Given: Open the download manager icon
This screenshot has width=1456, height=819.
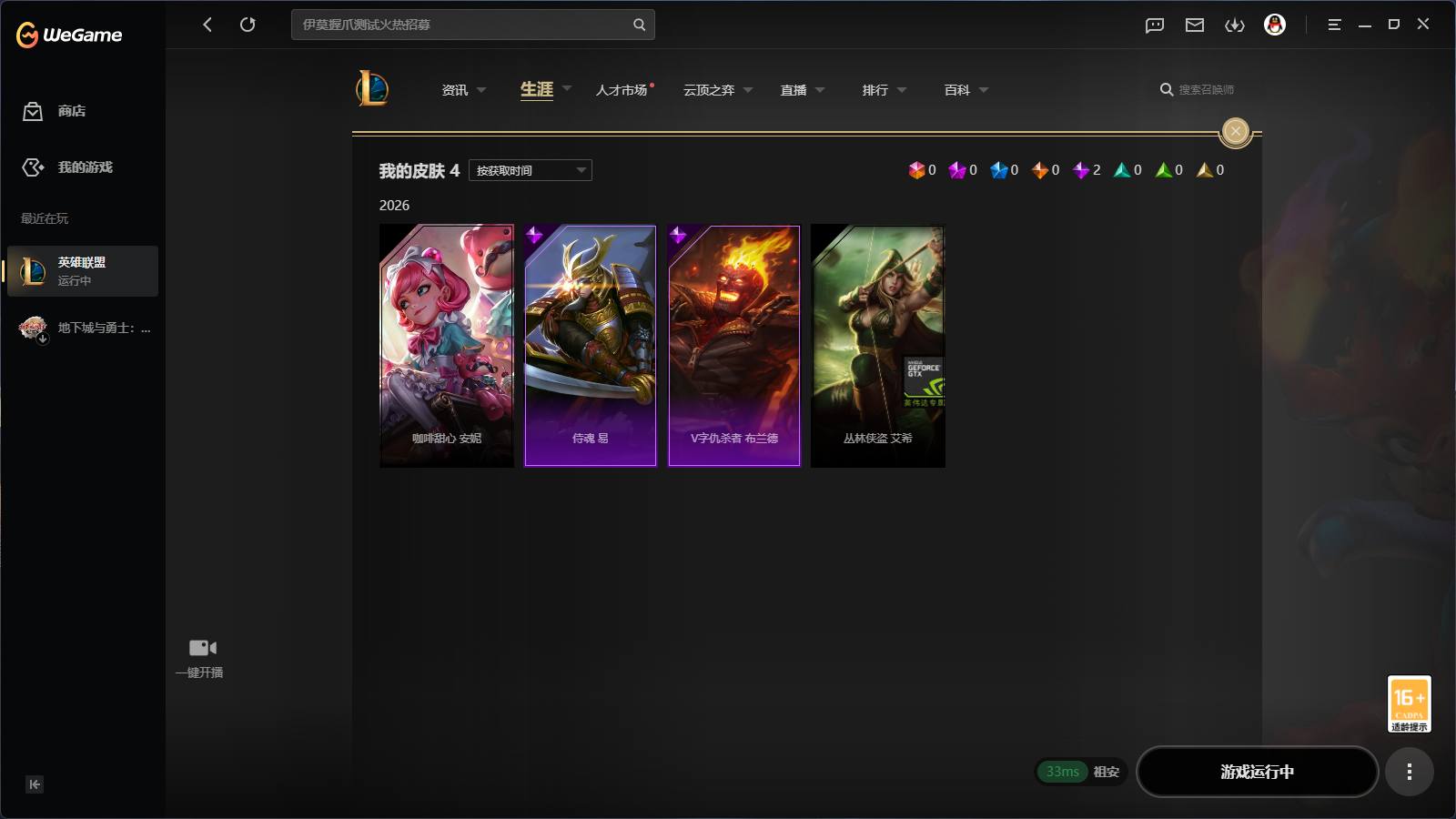Looking at the screenshot, I should coord(1235,25).
